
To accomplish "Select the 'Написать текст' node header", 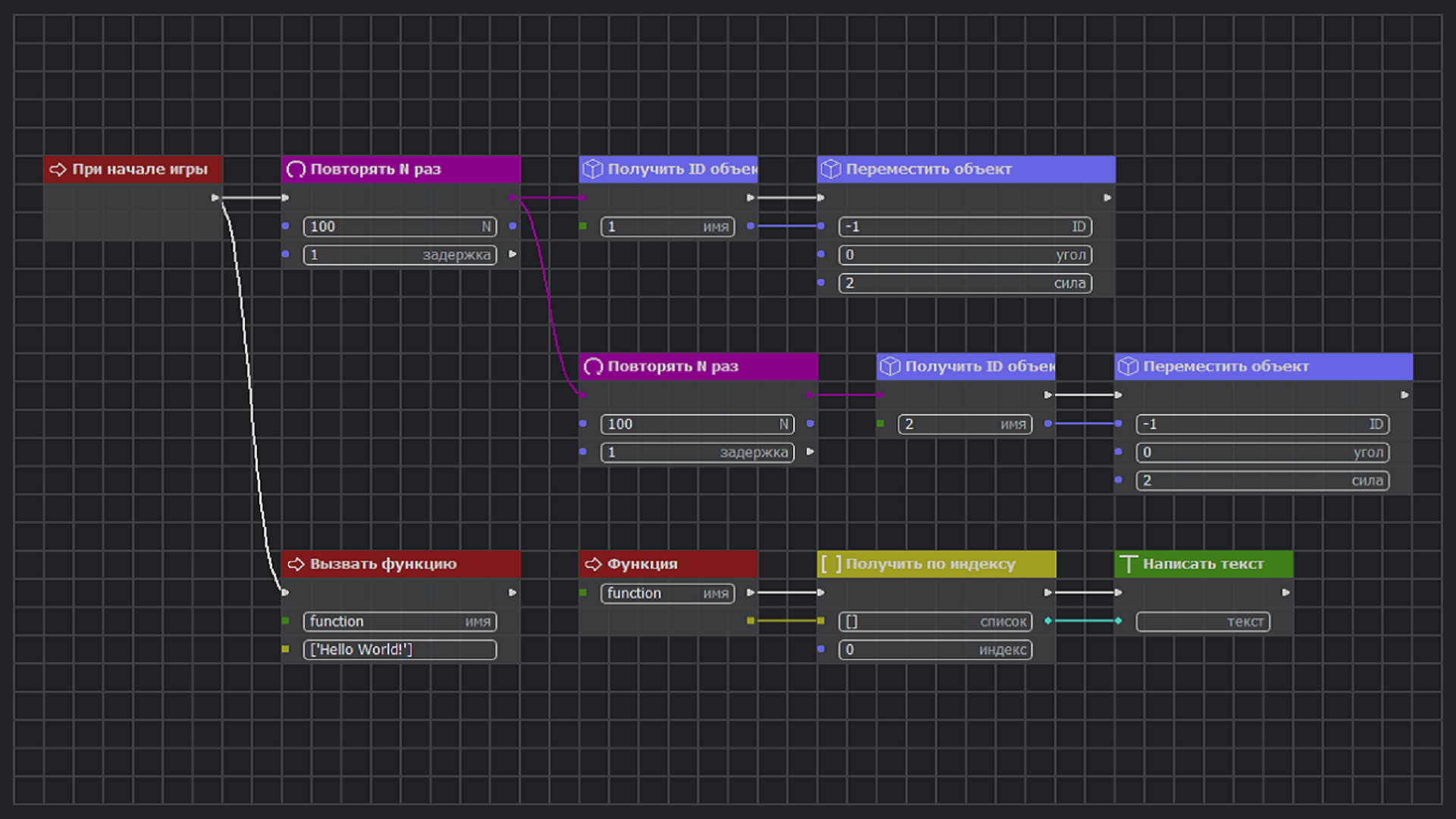I will pos(1203,564).
